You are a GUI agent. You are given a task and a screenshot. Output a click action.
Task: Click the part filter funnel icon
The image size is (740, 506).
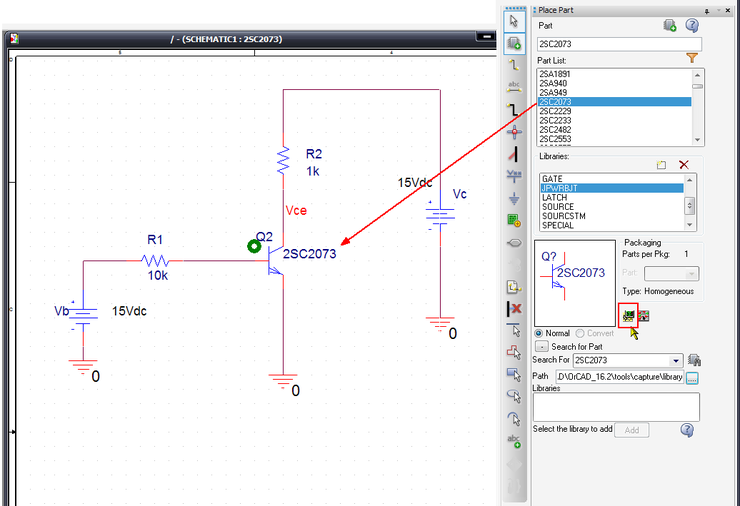pyautogui.click(x=691, y=59)
